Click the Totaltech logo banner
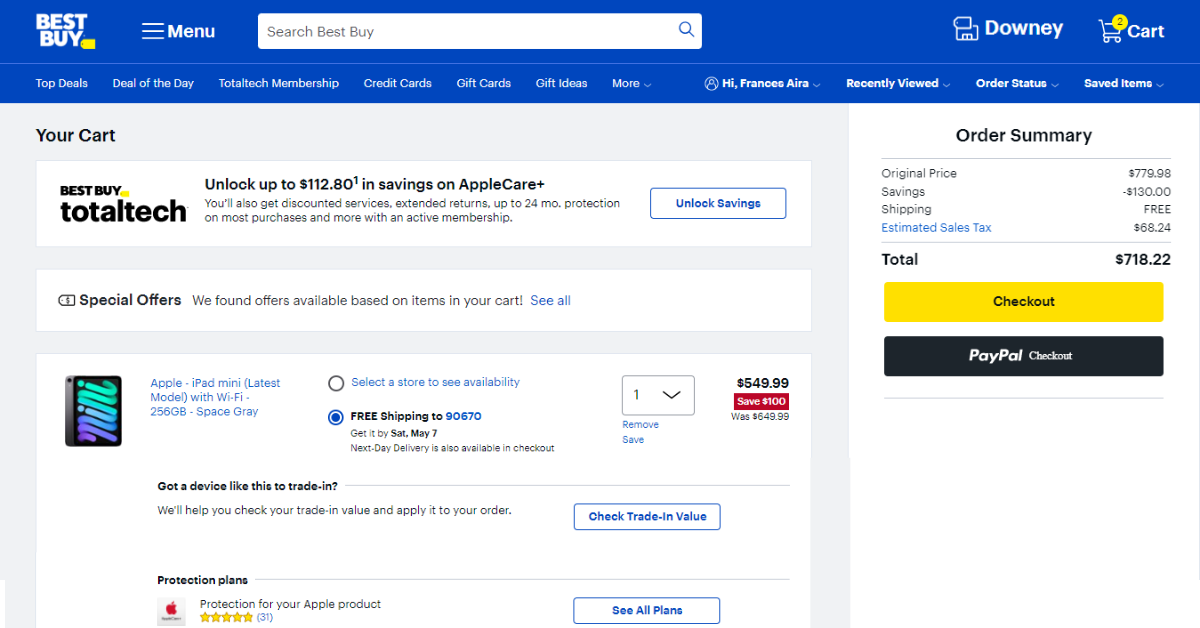This screenshot has height=628, width=1200. (123, 202)
